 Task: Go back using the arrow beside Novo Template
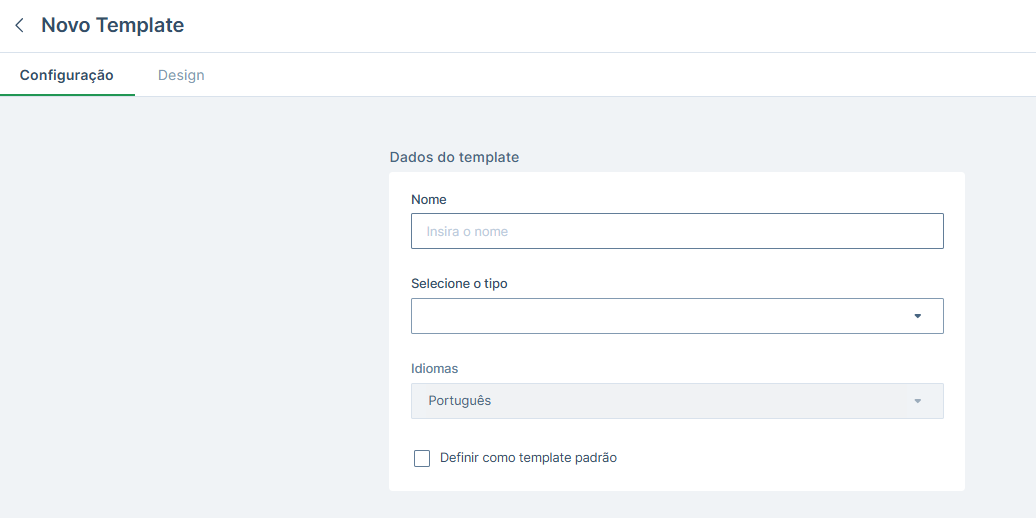click(19, 25)
